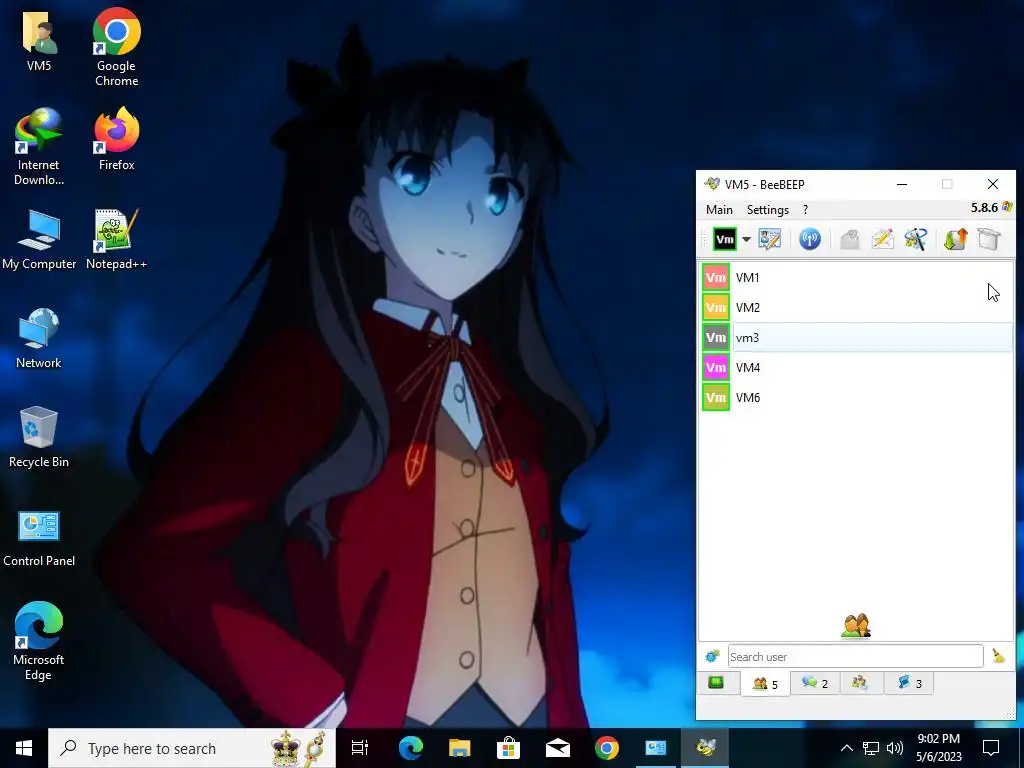Click the gray open box icon in toolbar
Image resolution: width=1024 pixels, height=768 pixels.
tap(989, 239)
